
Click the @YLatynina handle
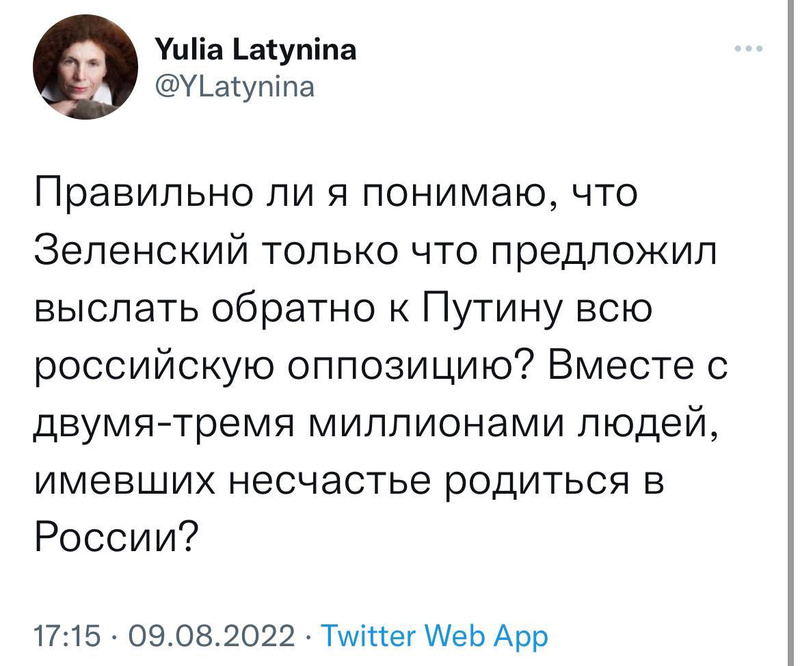coord(234,87)
